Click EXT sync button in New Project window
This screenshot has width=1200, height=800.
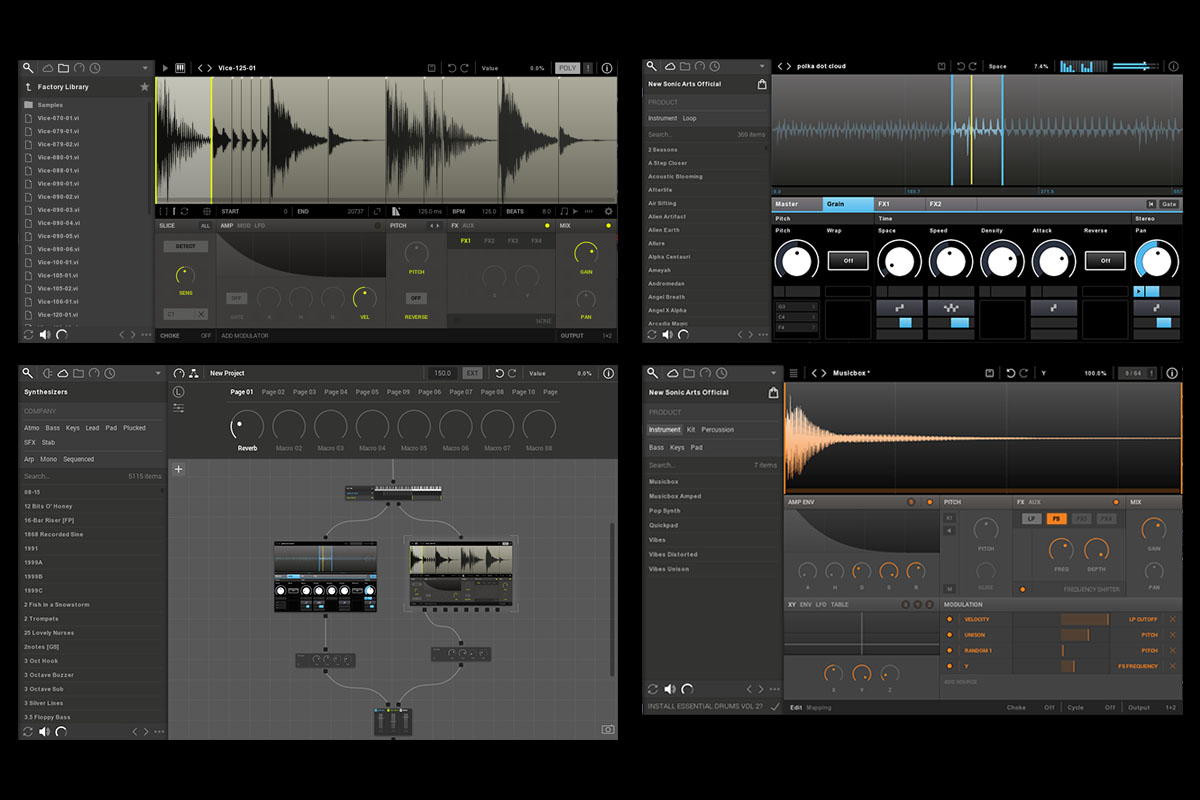coord(471,373)
